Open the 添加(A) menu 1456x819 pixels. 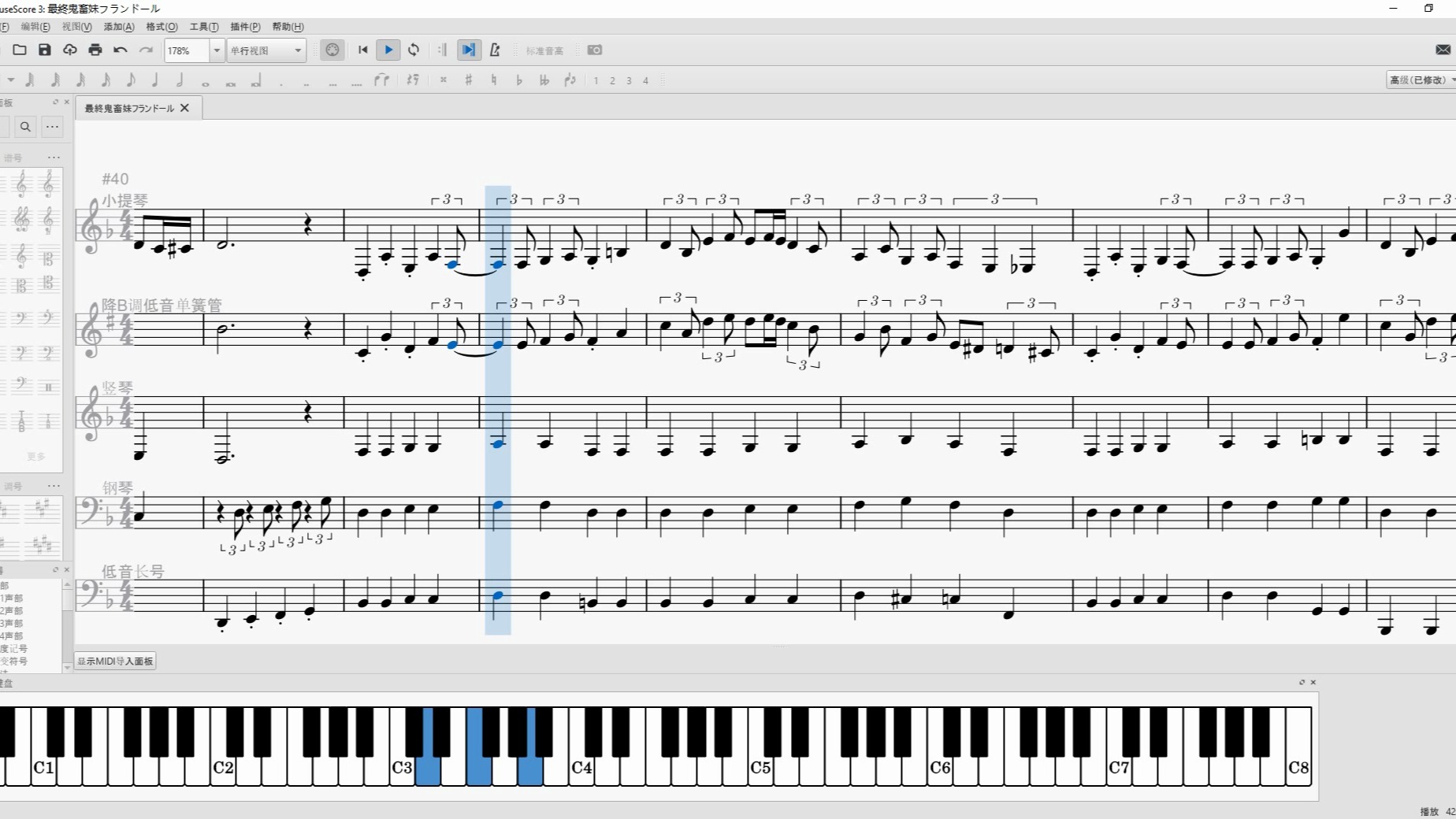[x=119, y=27]
